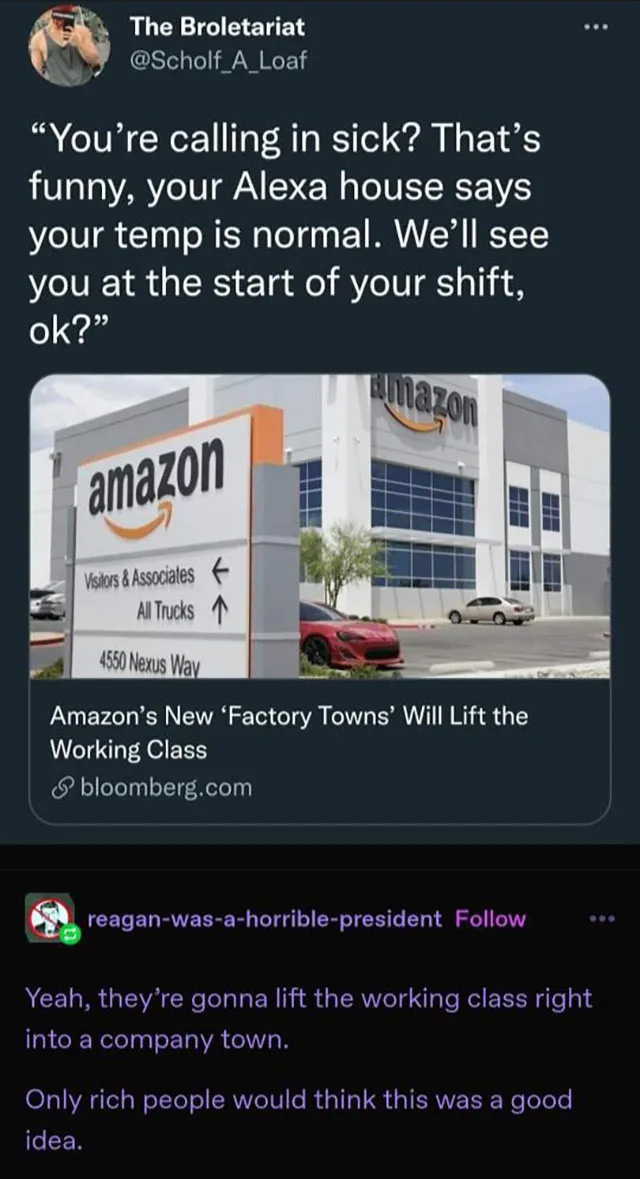Open the reagan-was-a-horrible-president username link
Screen dimensions: 640x1179
coord(265,918)
